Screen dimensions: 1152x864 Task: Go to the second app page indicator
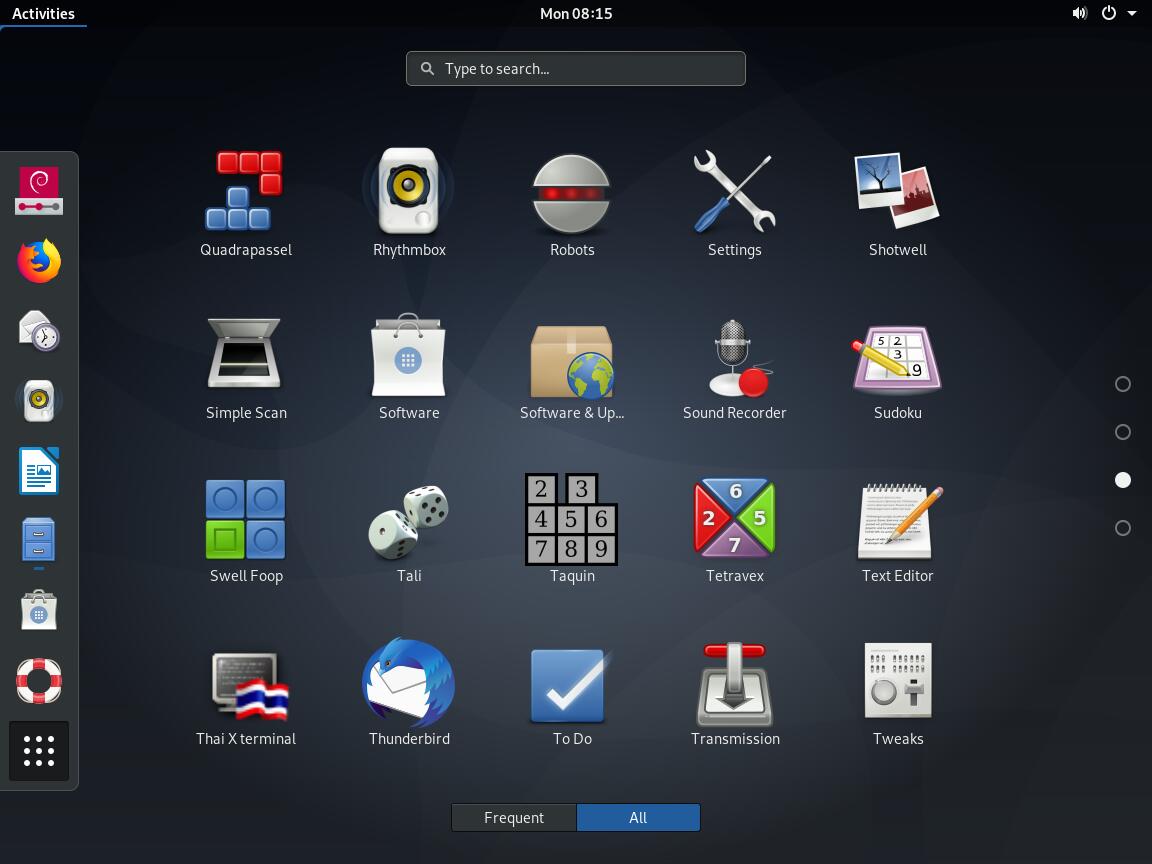1123,432
